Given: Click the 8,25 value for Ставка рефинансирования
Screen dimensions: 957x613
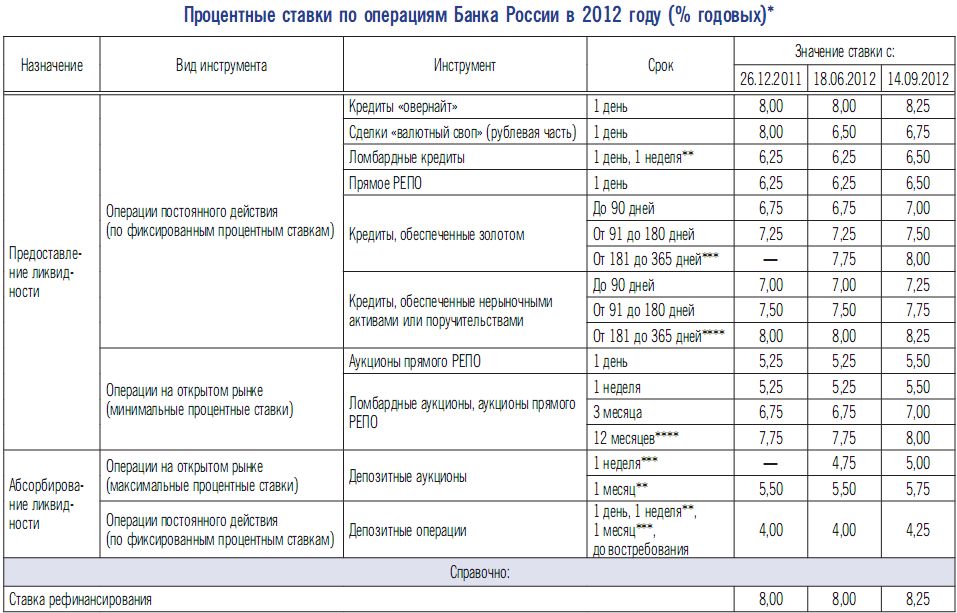Looking at the screenshot, I should 918,600.
